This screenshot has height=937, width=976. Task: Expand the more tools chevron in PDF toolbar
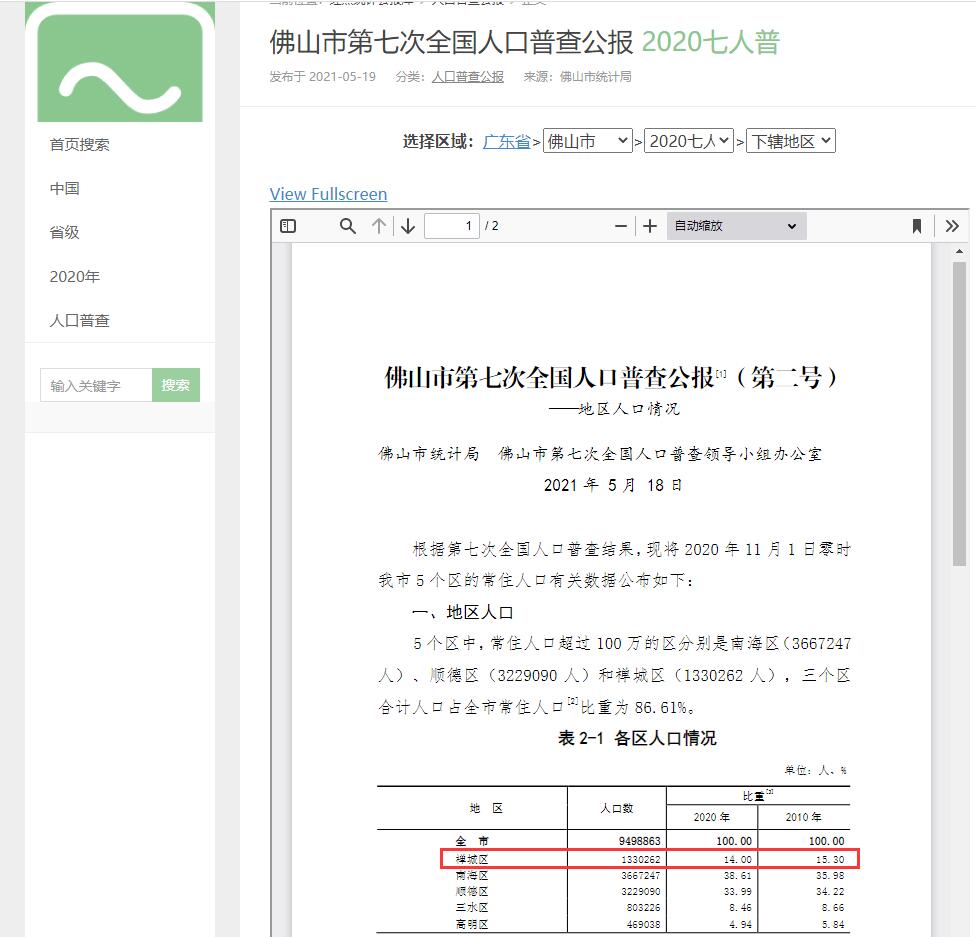pos(952,225)
